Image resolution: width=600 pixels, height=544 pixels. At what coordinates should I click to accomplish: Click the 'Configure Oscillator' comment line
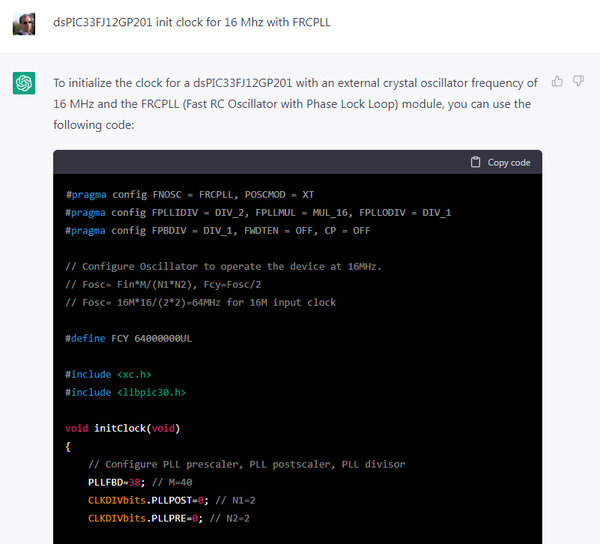pos(223,267)
